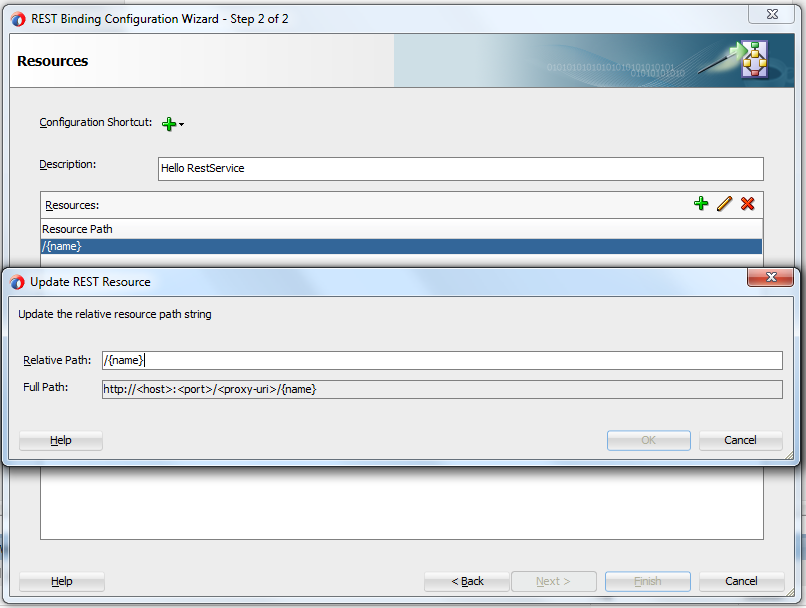The image size is (806, 608).
Task: Click into the Relative Path field
Action: (x=442, y=360)
